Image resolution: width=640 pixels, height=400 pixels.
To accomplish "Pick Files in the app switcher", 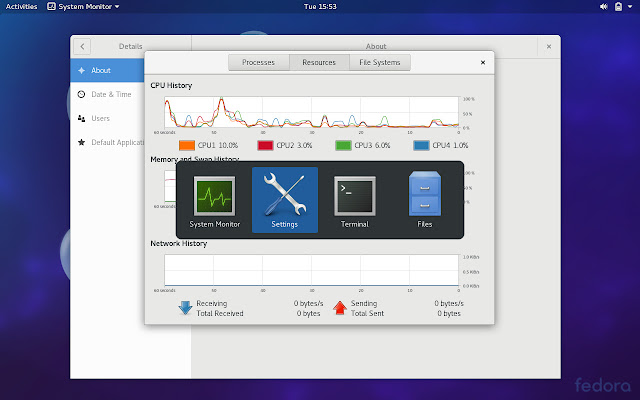I will (x=424, y=200).
